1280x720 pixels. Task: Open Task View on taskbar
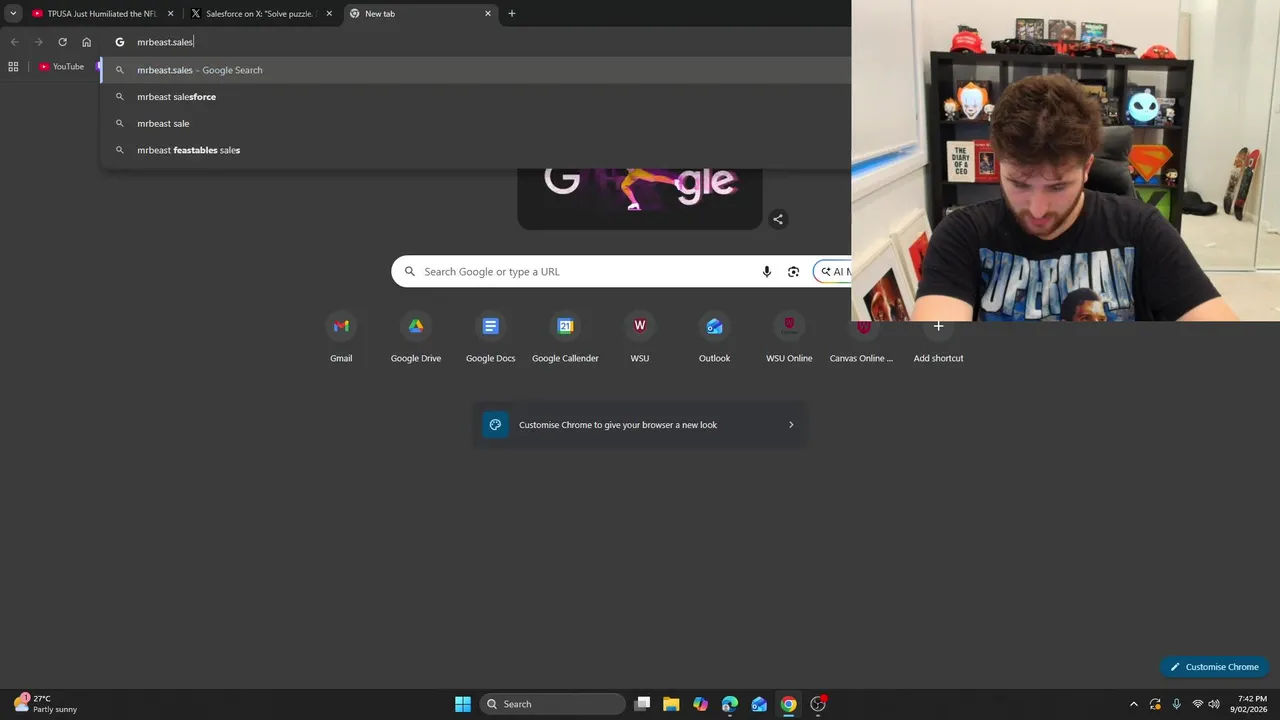(x=643, y=704)
